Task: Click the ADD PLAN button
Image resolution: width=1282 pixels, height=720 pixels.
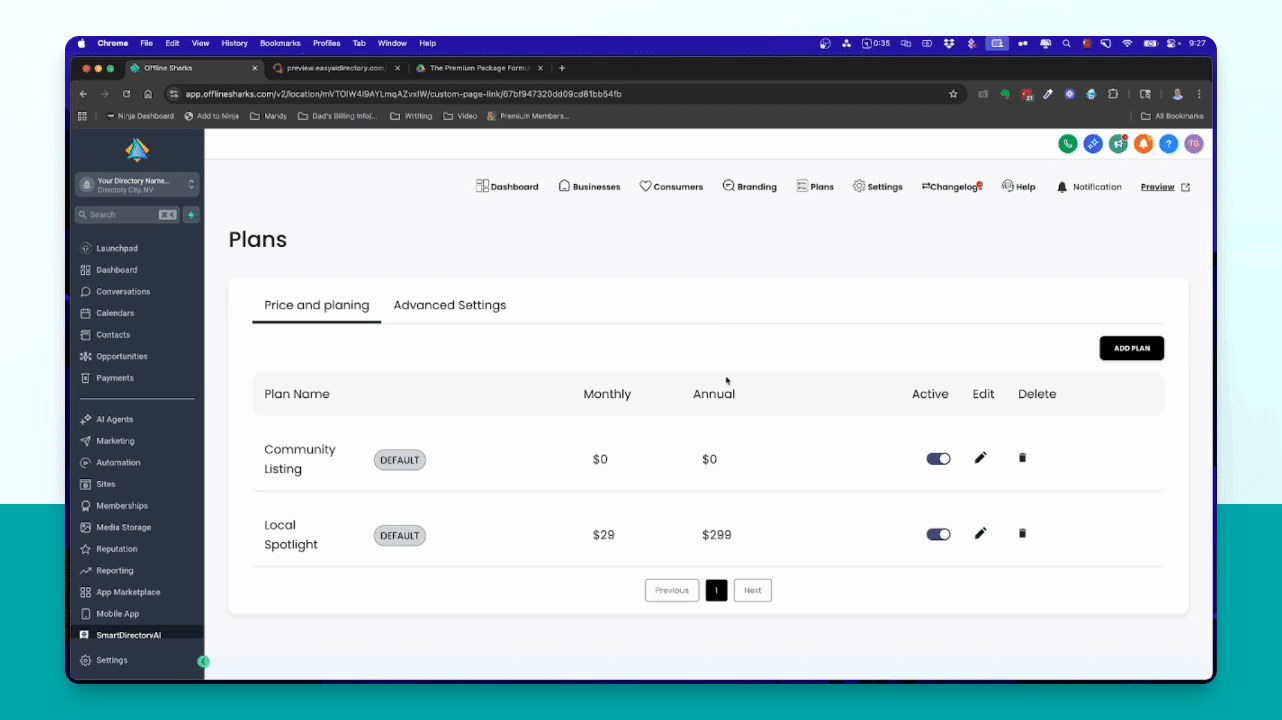Action: [x=1132, y=348]
